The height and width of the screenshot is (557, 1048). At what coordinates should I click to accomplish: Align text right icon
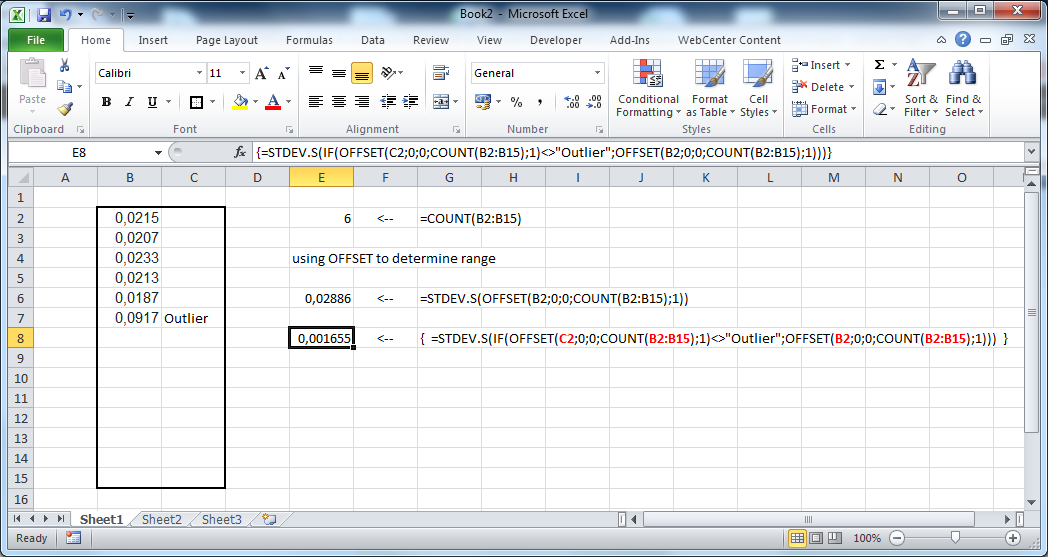[362, 102]
